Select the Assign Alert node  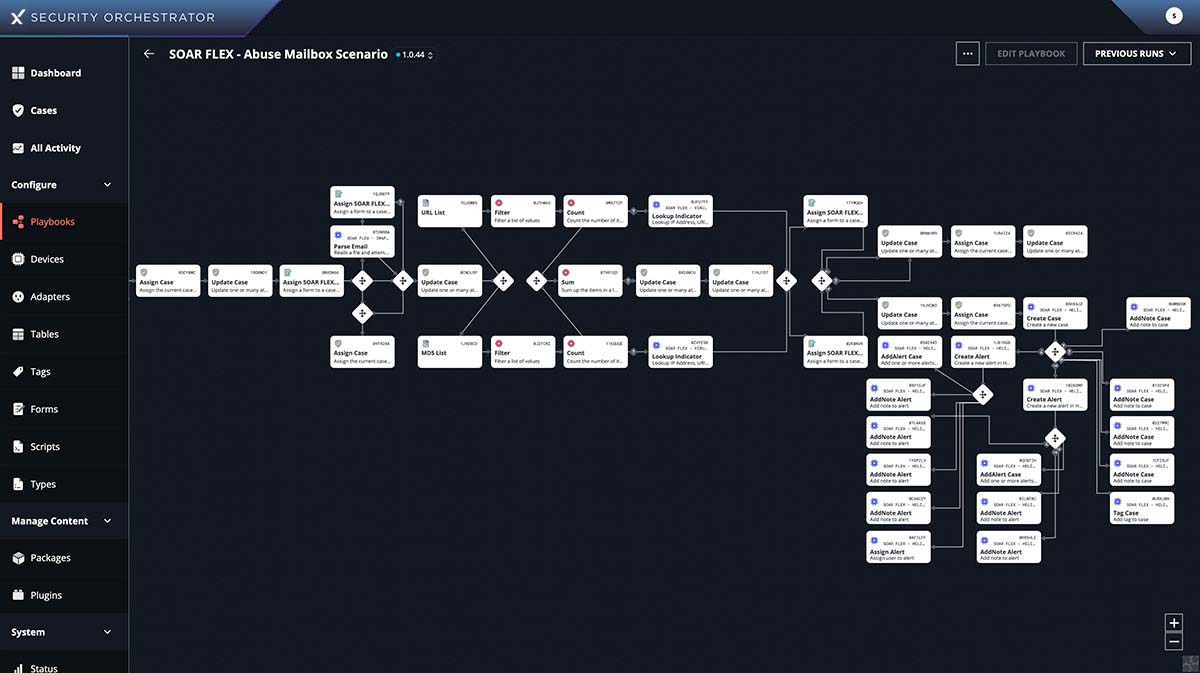[898, 546]
